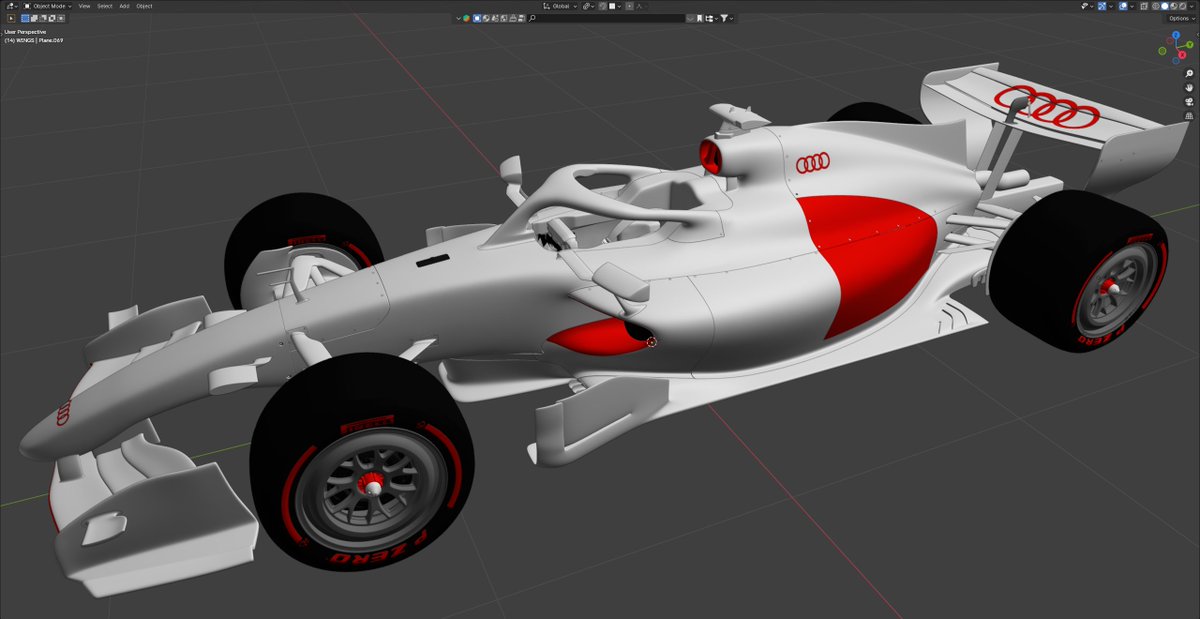
Task: Open the Global transform orientation dropdown
Action: point(560,6)
